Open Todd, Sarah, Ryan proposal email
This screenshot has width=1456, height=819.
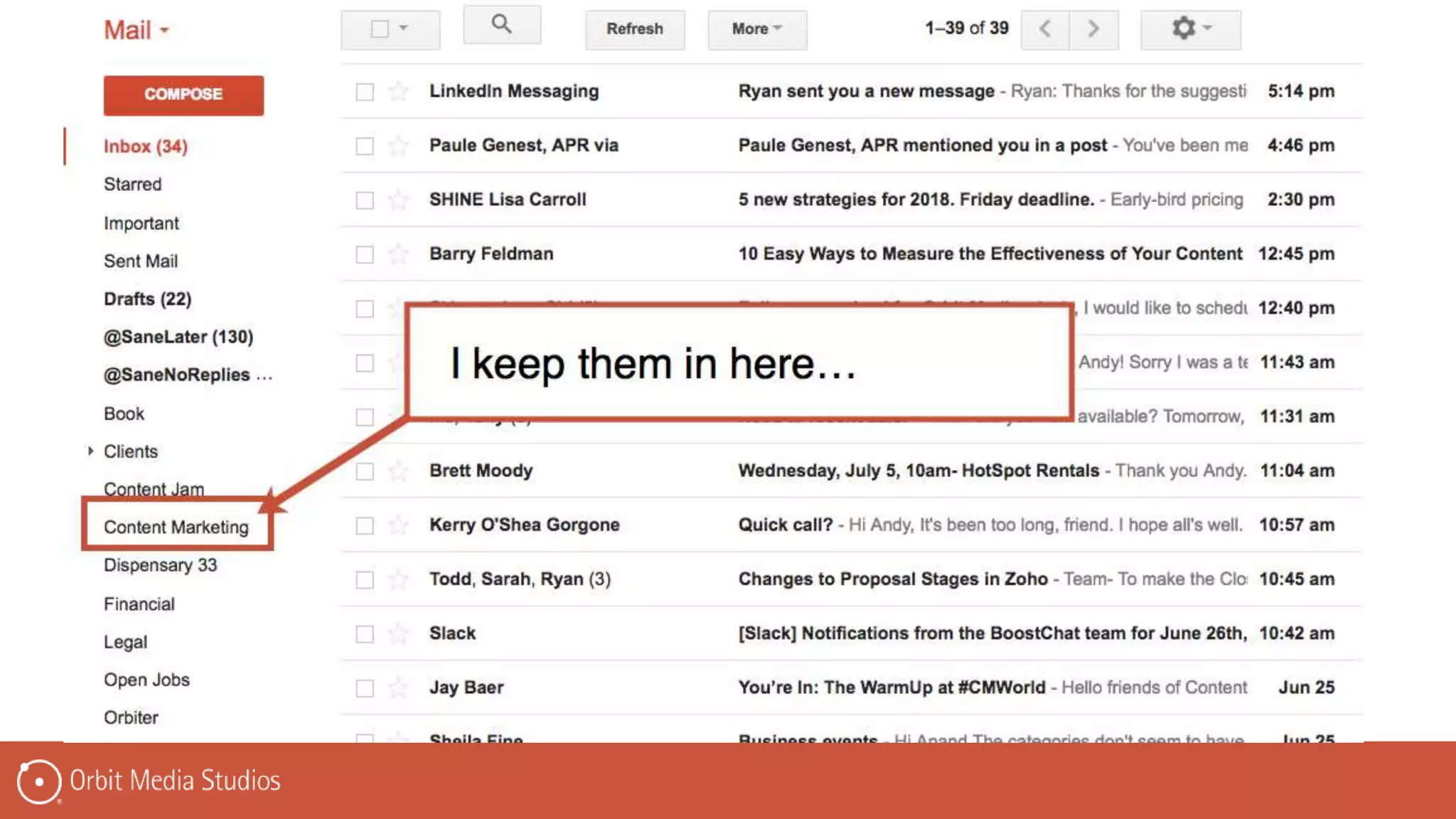point(892,579)
